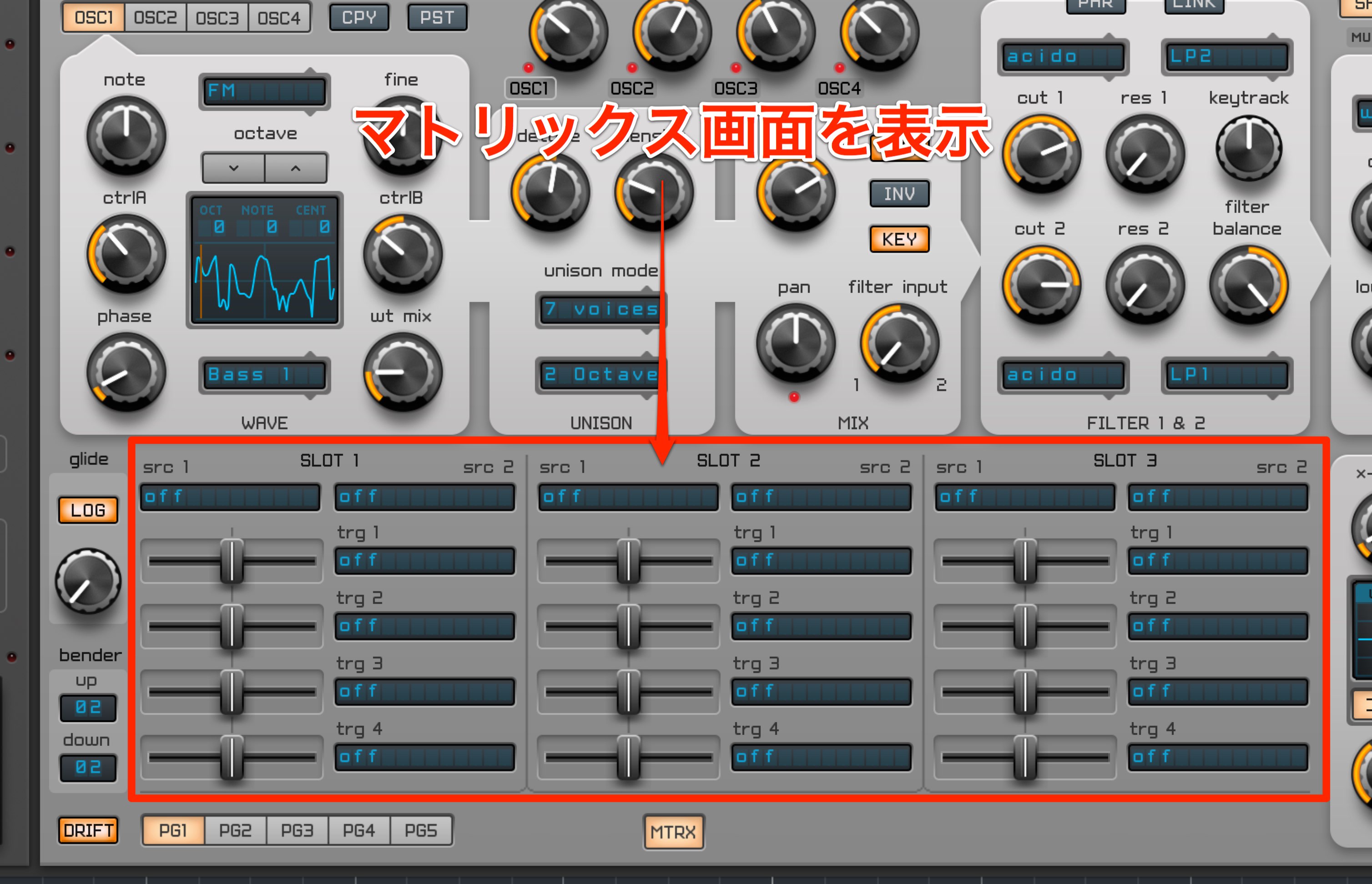This screenshot has height=884, width=1372.
Task: Open the LP2 filter mode dropdown
Action: 1227,56
